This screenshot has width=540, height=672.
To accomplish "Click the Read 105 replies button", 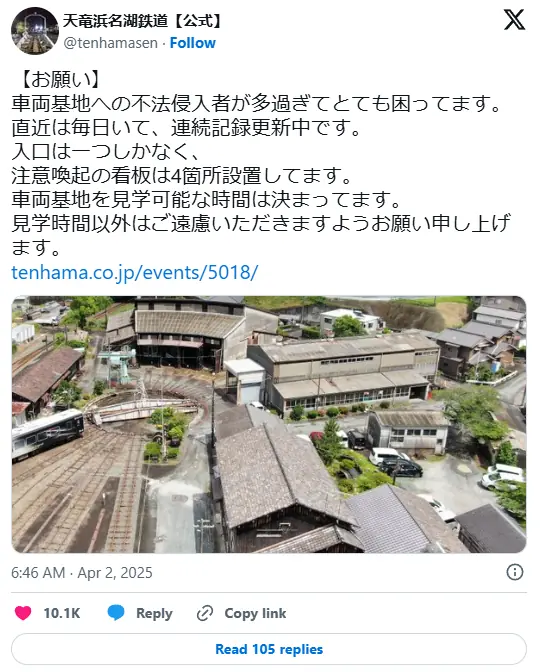I will (x=269, y=649).
